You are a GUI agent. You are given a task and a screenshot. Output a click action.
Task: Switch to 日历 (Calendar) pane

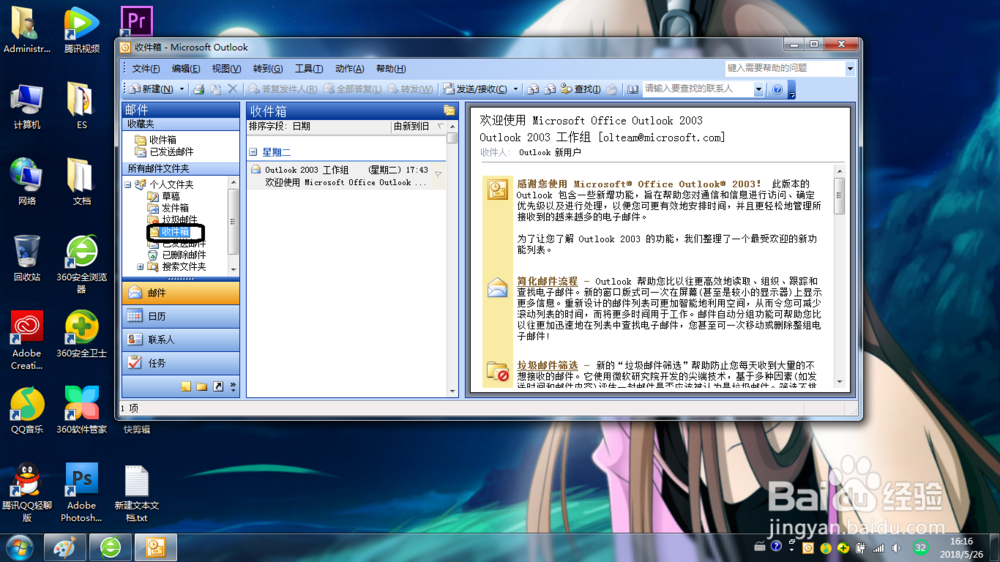(180, 316)
